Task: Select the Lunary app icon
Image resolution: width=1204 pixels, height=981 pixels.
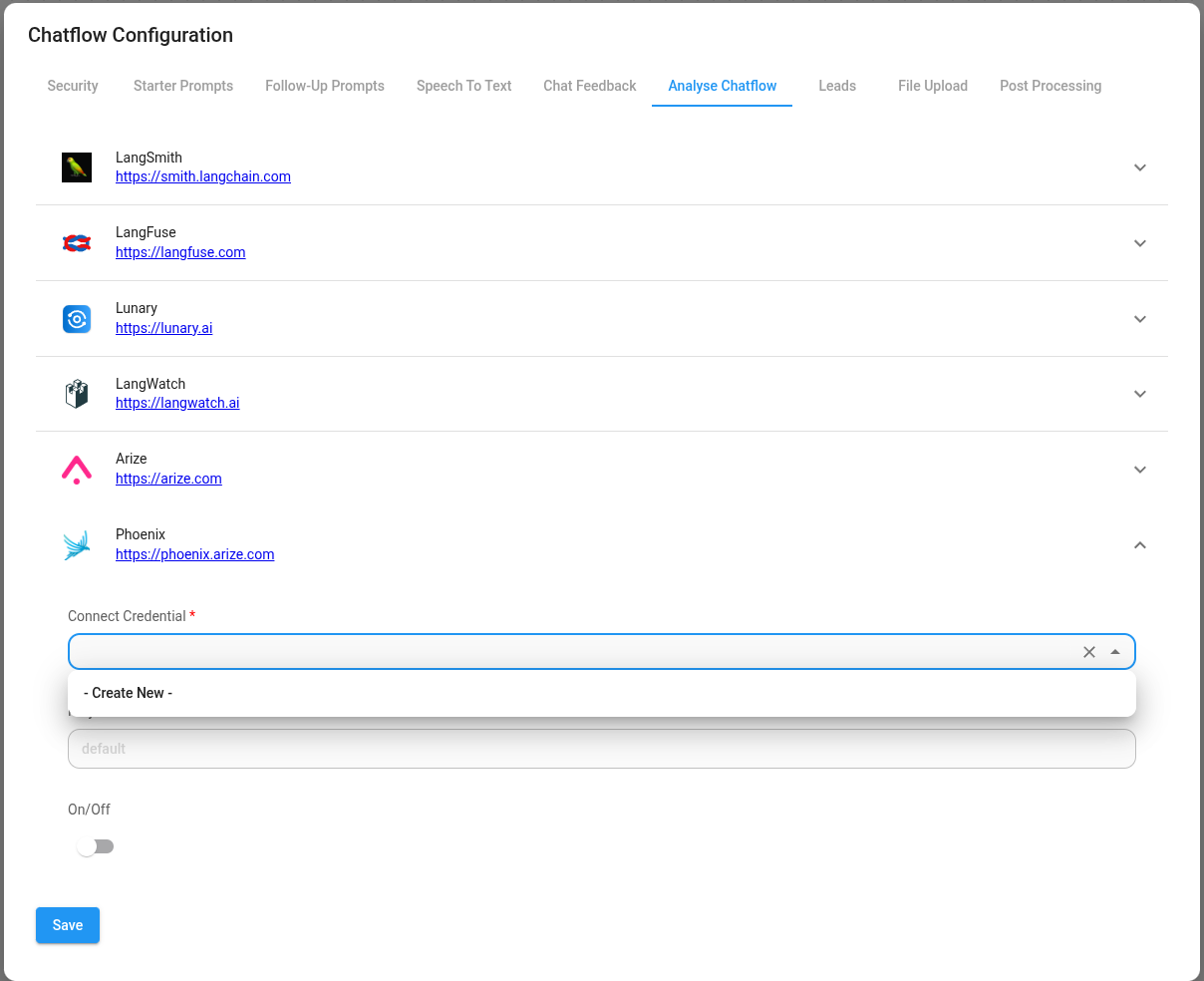Action: 77,318
